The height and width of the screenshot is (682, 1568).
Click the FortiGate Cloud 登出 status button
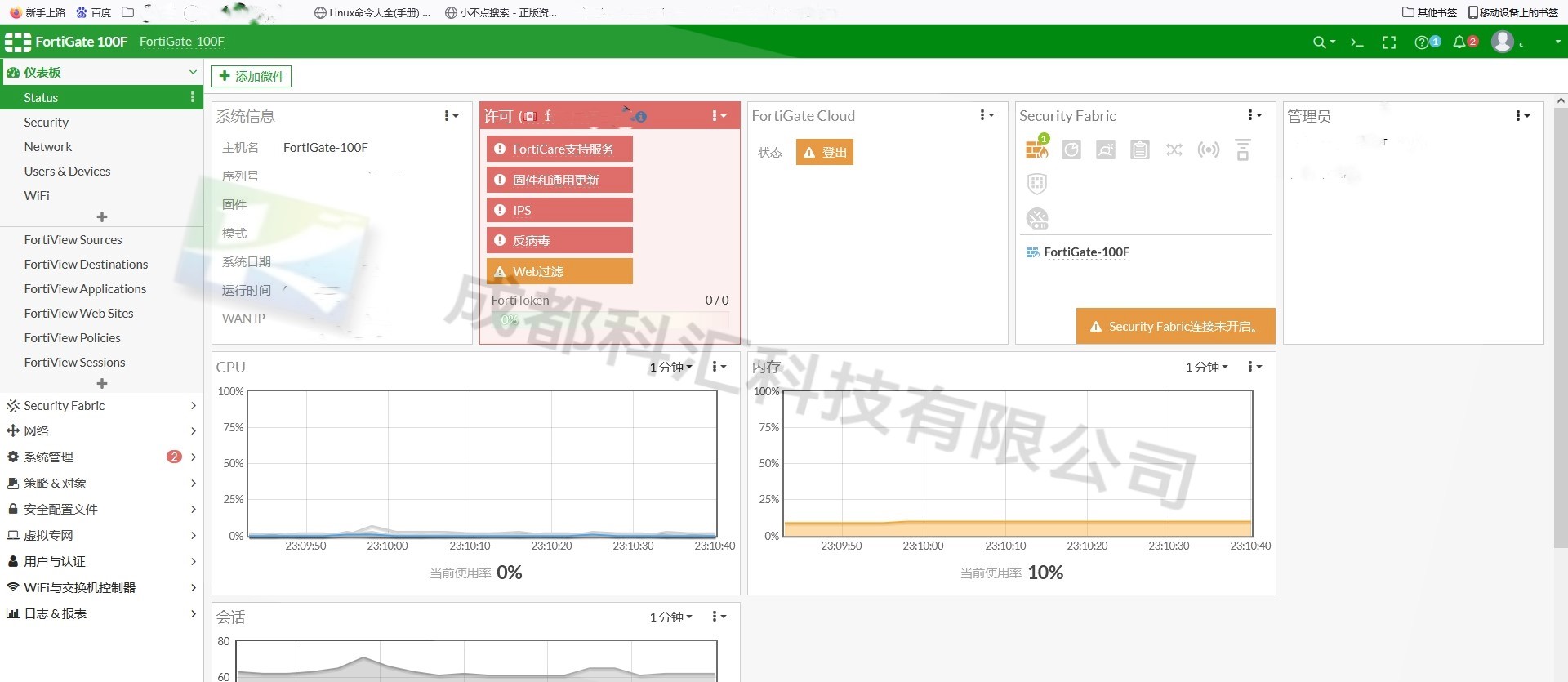pyautogui.click(x=825, y=152)
